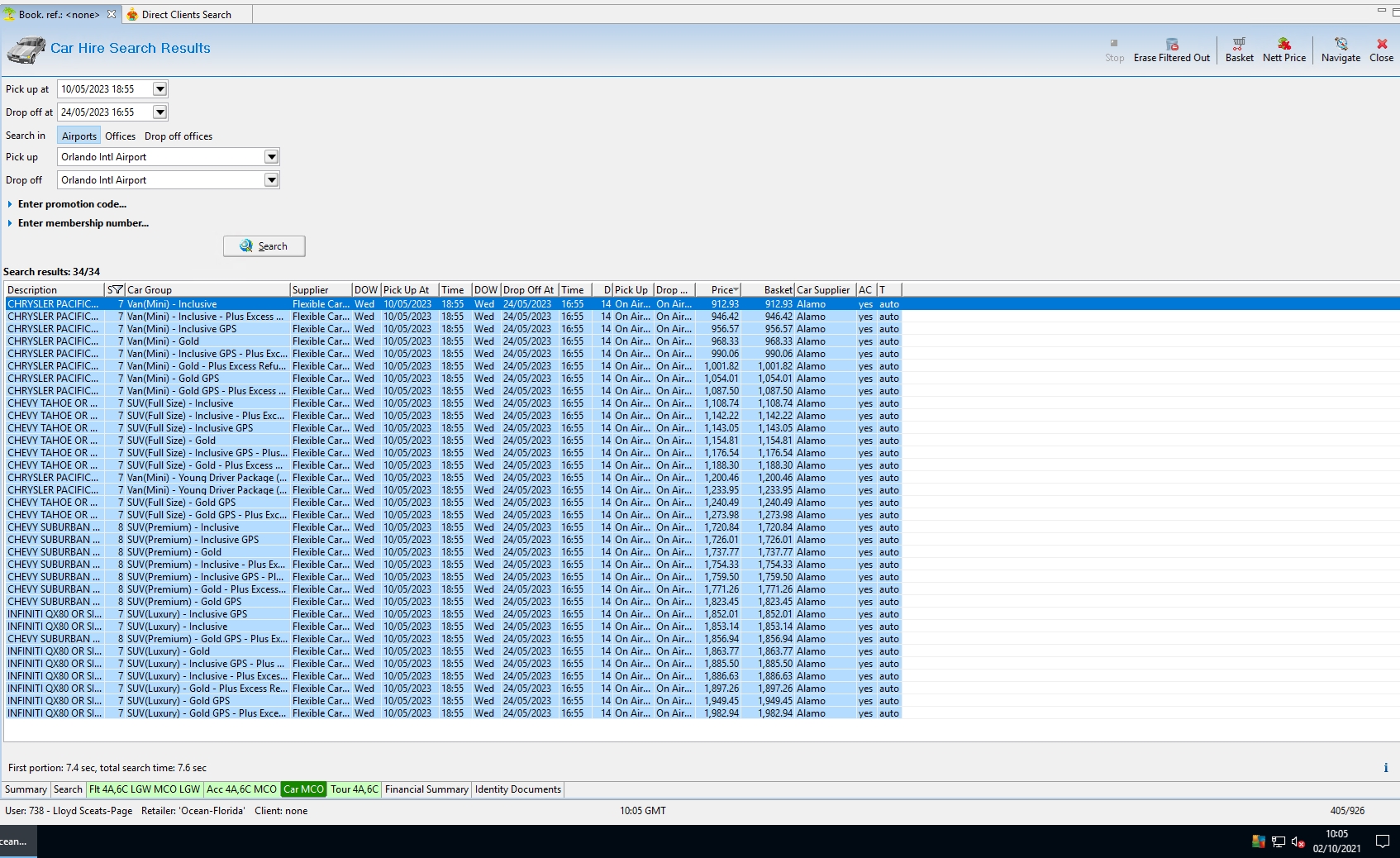Open the Identity Documents tab
1400x858 pixels.
[518, 789]
